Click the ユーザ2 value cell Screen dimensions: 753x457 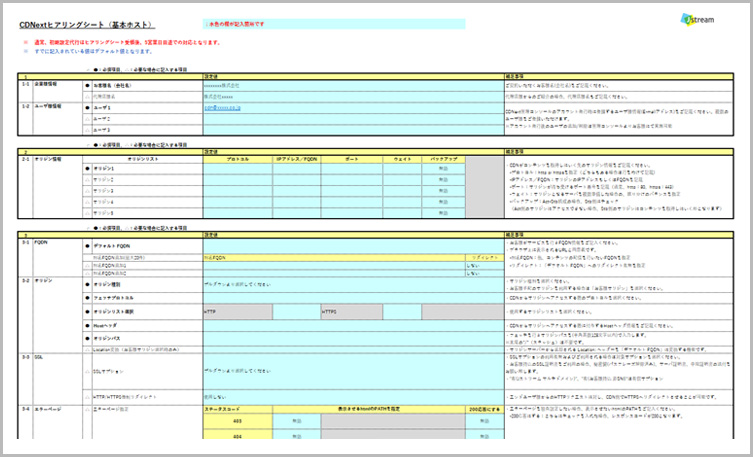point(353,119)
